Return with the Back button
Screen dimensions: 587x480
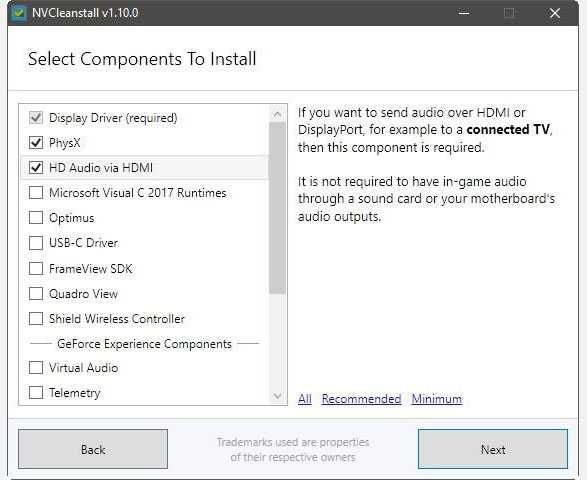[x=93, y=449]
